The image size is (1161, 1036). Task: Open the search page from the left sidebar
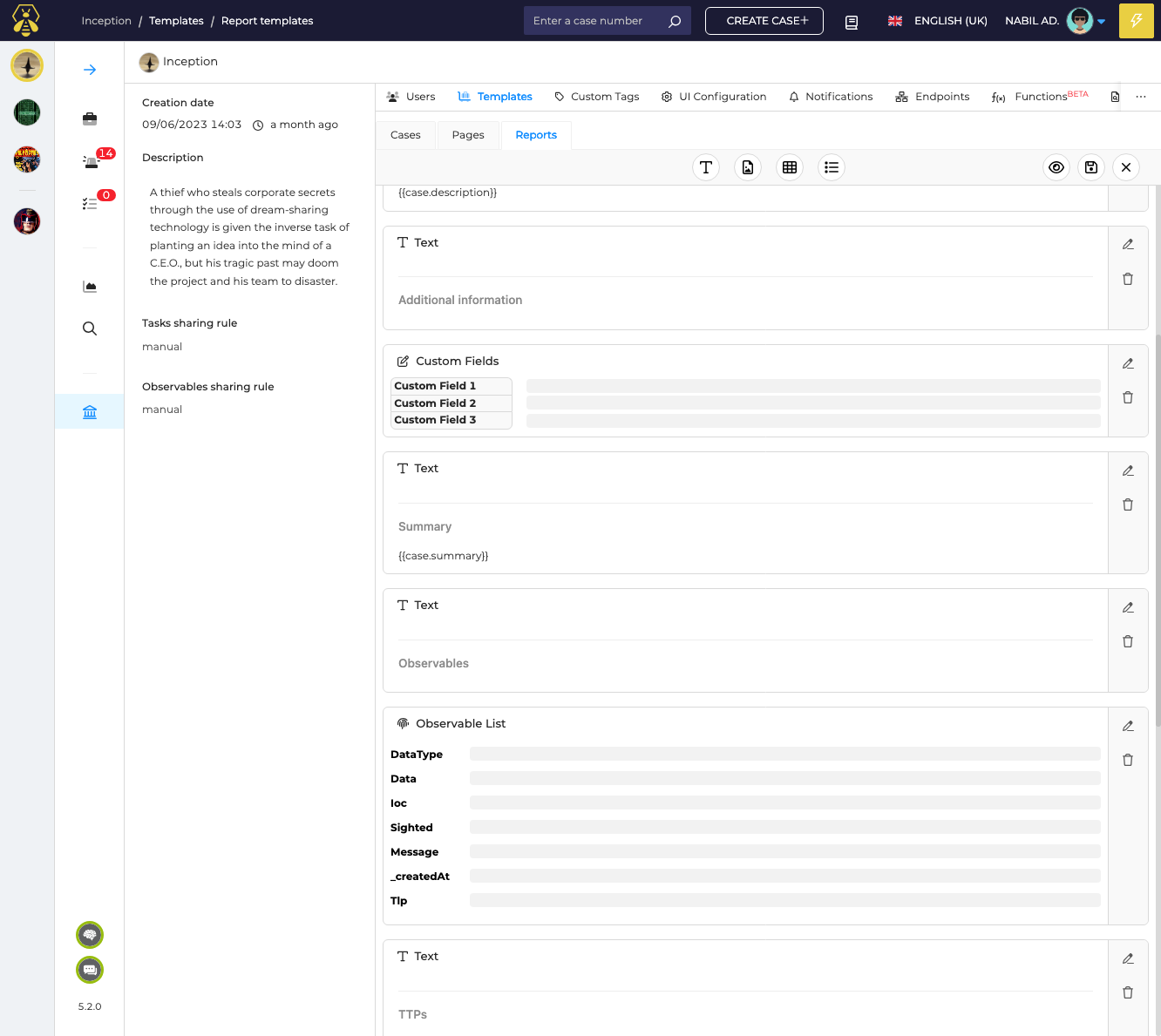pos(90,328)
